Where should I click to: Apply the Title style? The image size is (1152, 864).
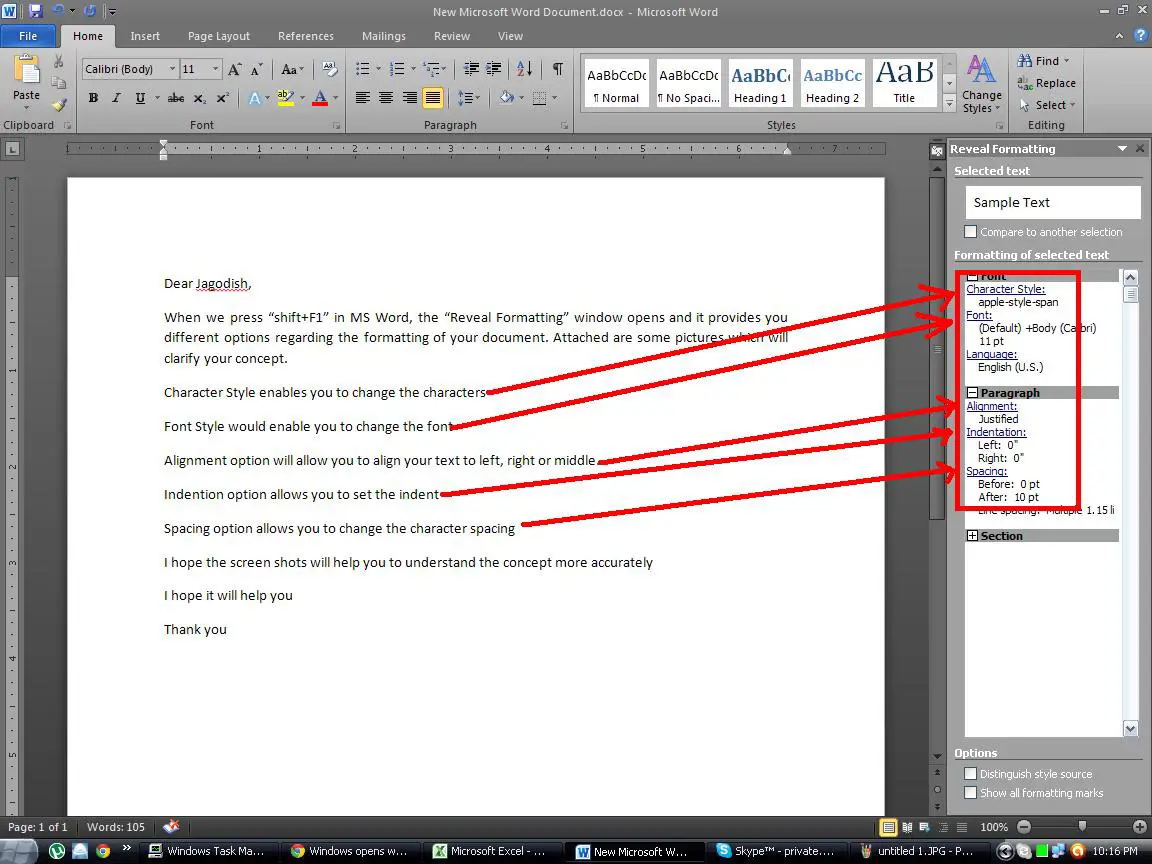pyautogui.click(x=904, y=84)
